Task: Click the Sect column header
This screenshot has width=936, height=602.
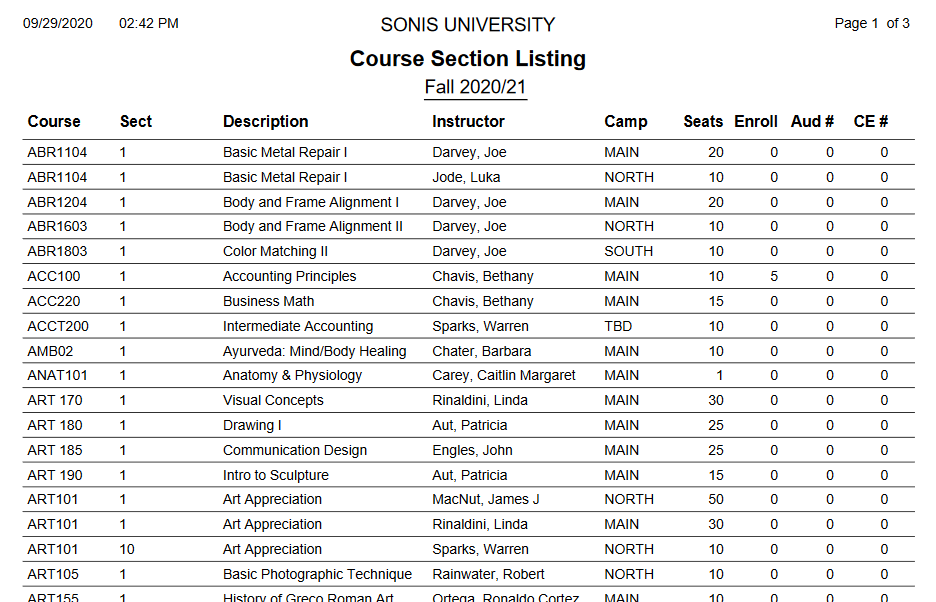Action: point(136,122)
